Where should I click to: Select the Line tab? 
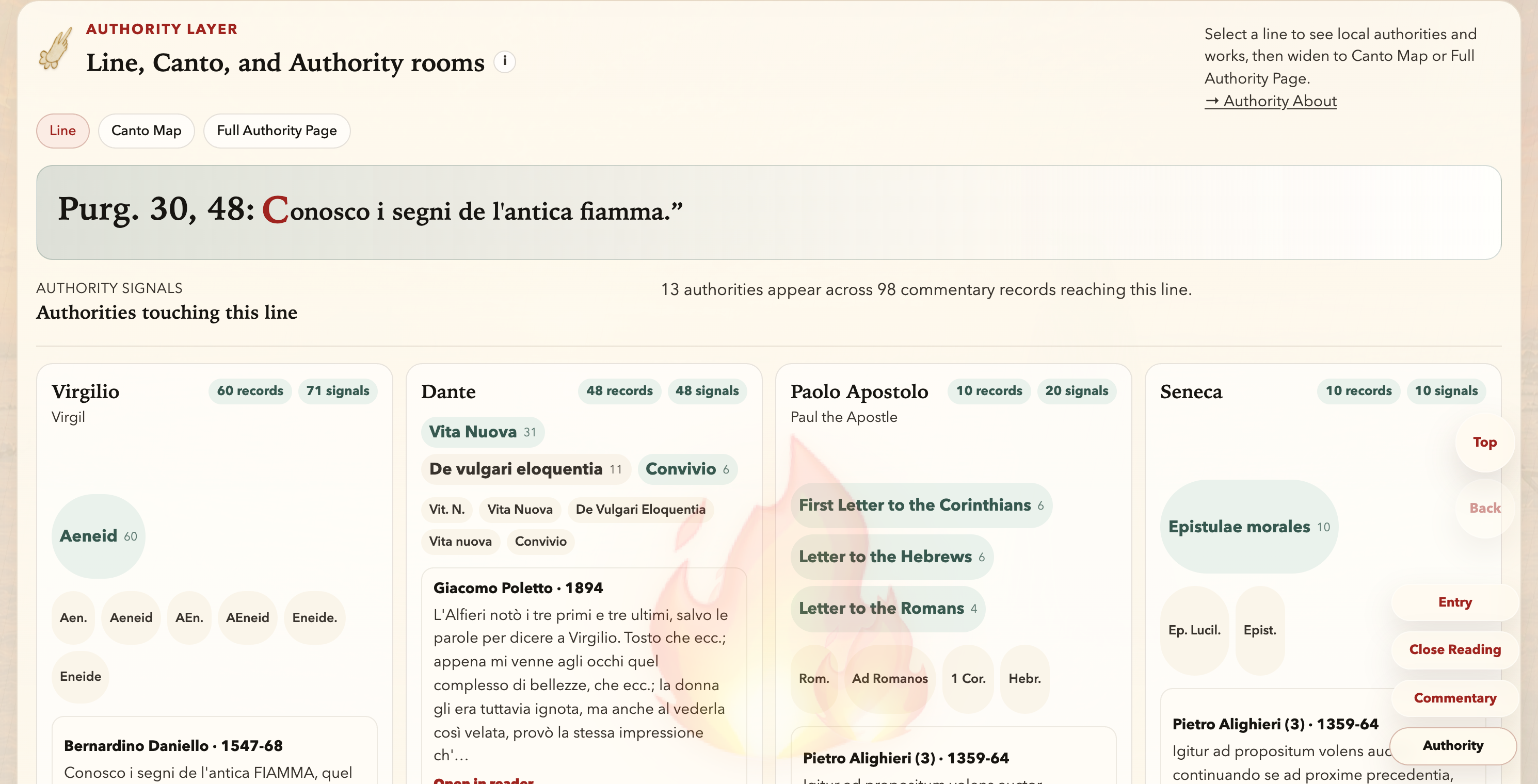62,130
